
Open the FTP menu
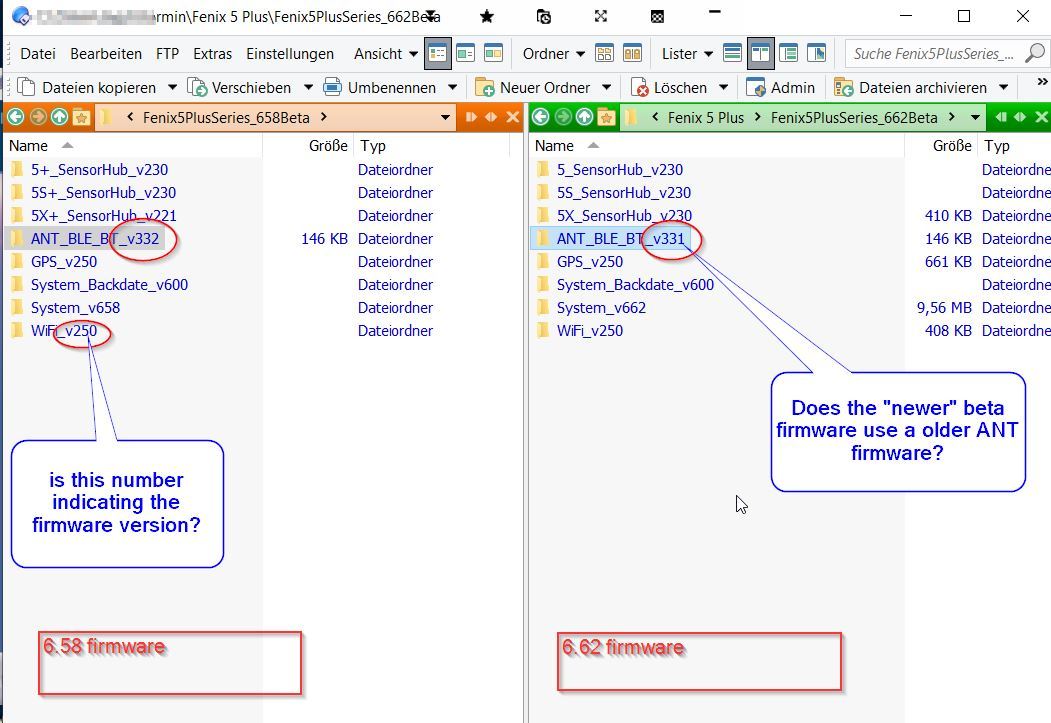coord(168,54)
